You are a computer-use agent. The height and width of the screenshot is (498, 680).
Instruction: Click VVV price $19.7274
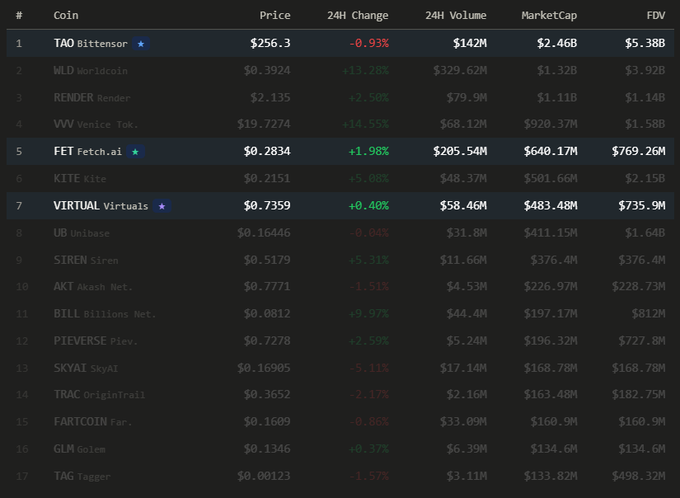pos(264,124)
